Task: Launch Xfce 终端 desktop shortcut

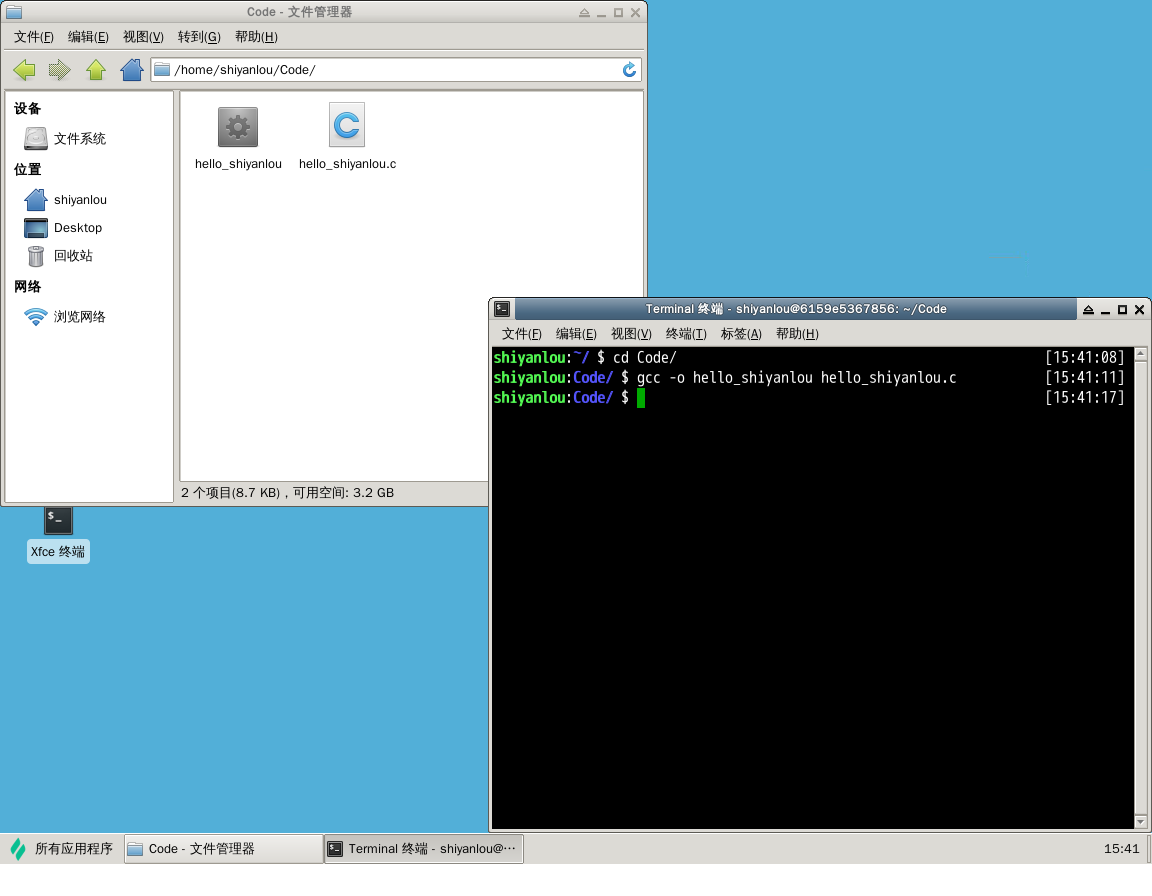Action: [58, 535]
